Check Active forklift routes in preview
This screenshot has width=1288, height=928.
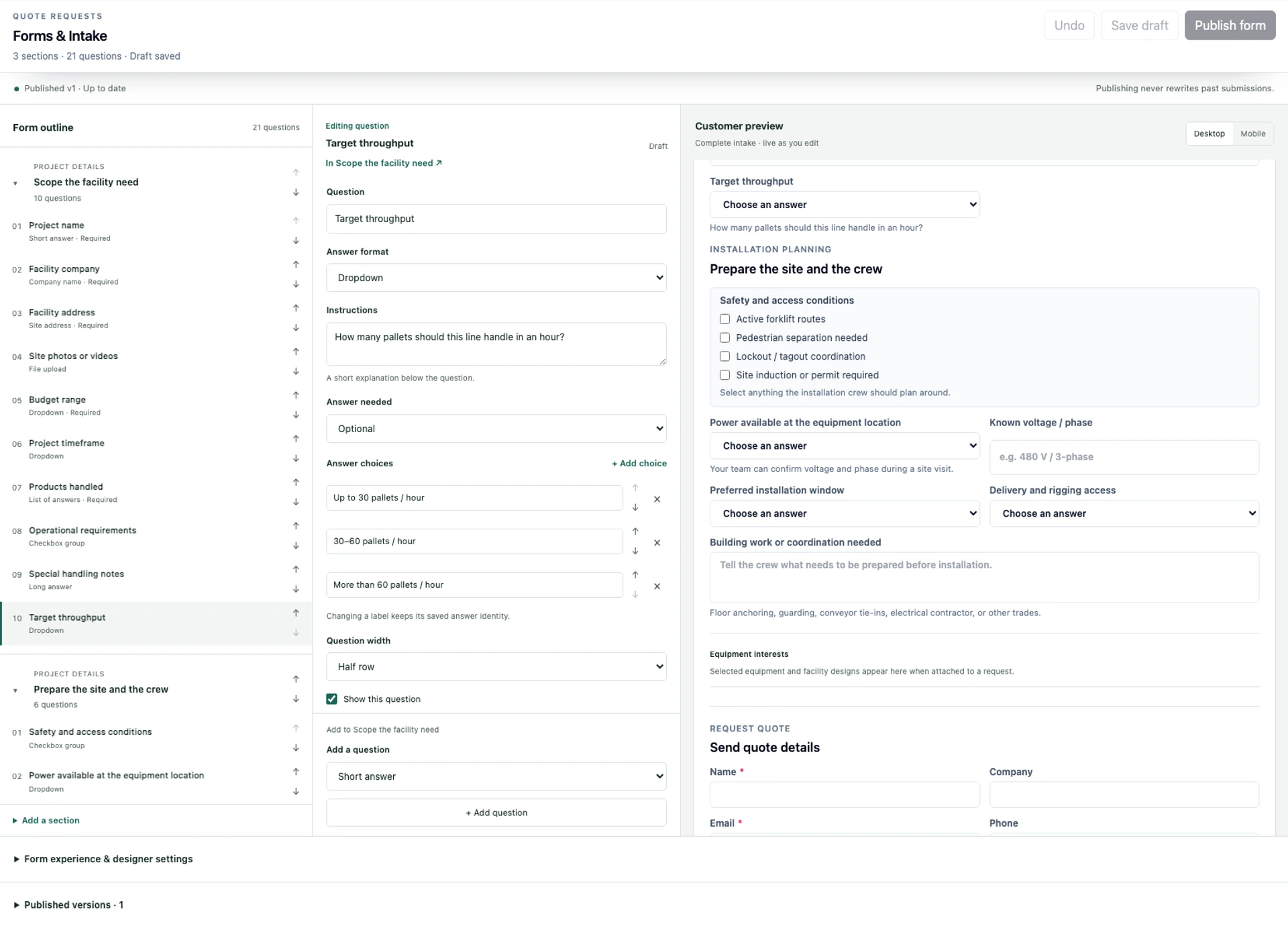(725, 319)
